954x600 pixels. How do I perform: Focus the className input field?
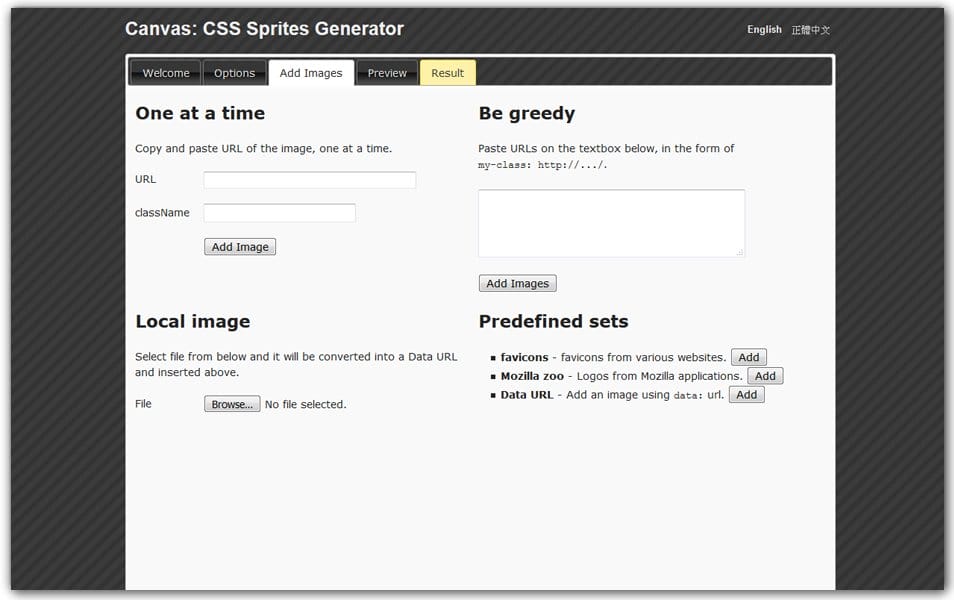[279, 212]
